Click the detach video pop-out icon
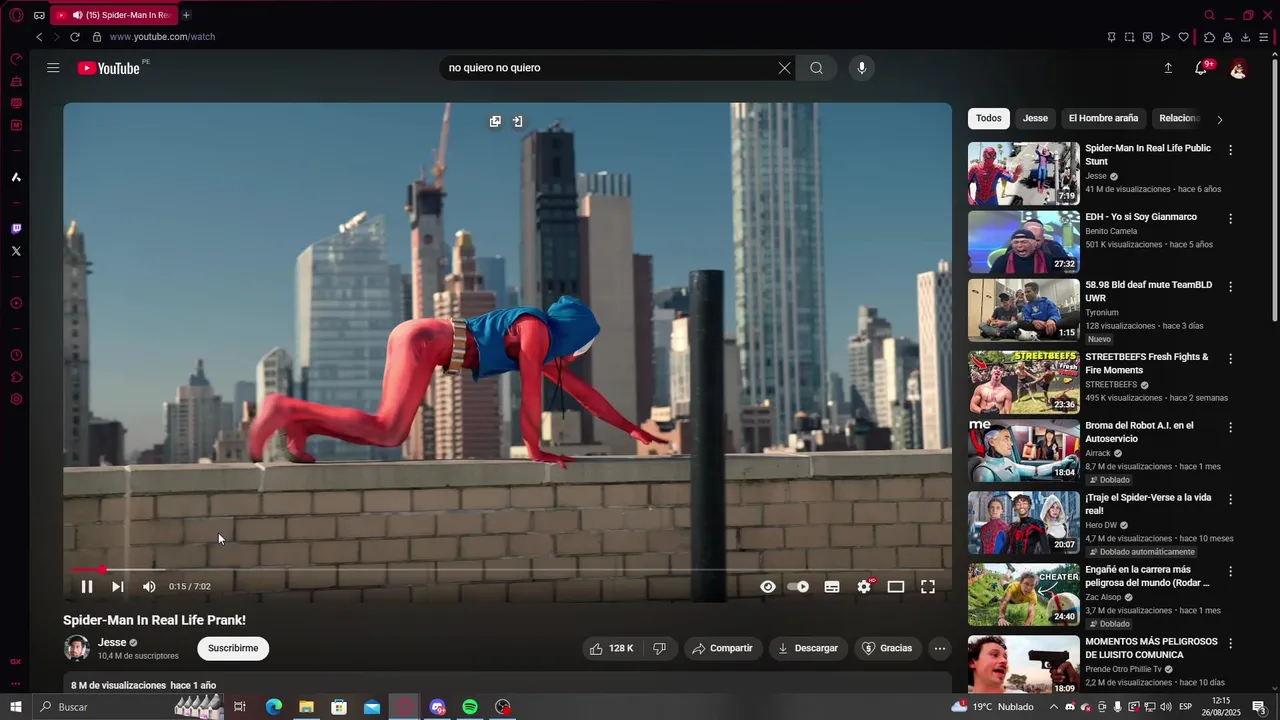 click(x=495, y=121)
